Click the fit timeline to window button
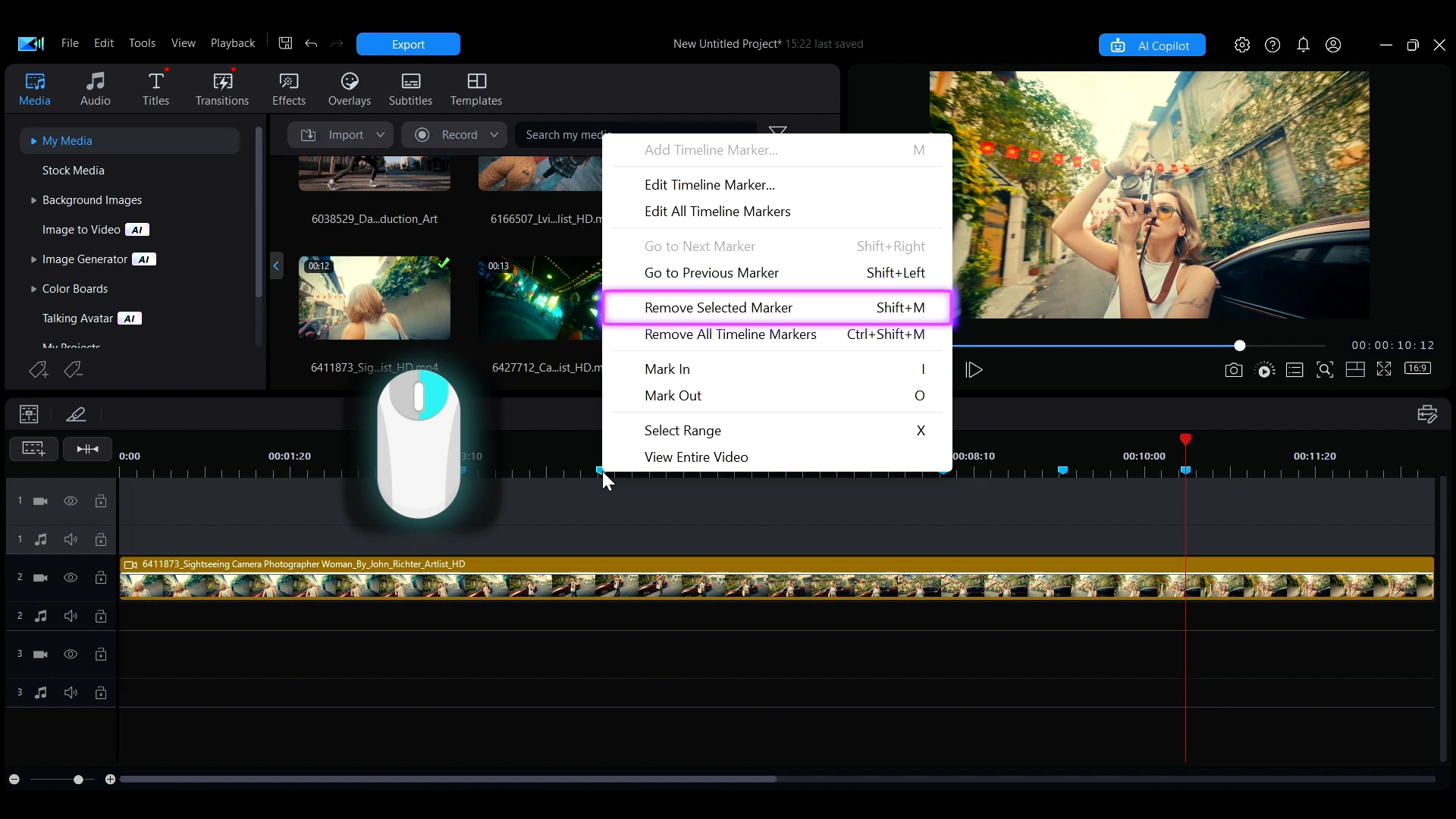Screen dimensions: 1456x819 tap(87, 449)
